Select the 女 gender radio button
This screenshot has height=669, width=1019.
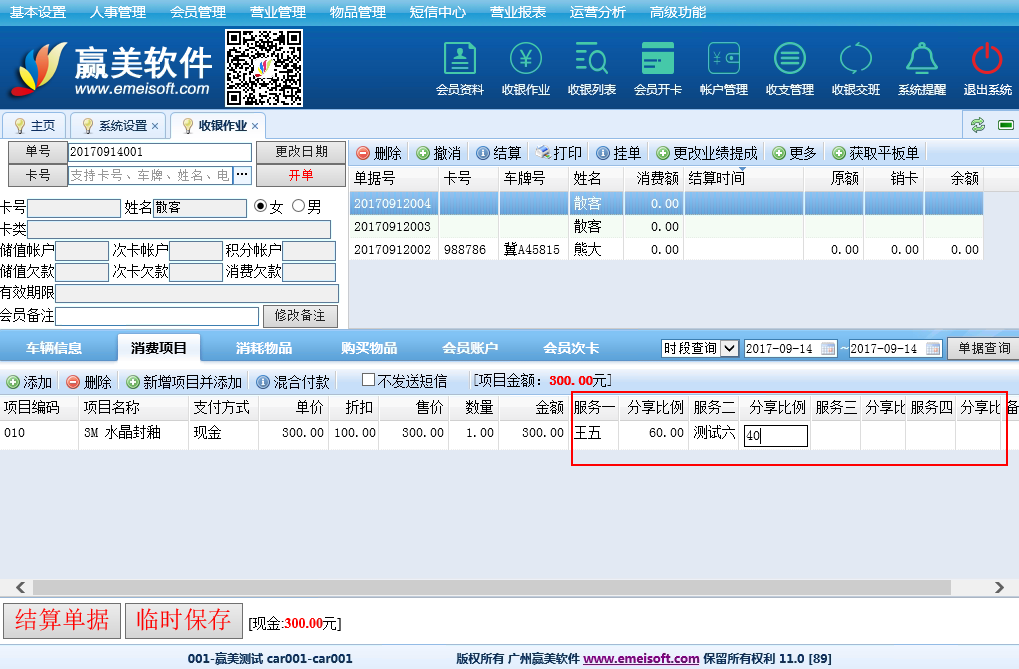pyautogui.click(x=261, y=207)
